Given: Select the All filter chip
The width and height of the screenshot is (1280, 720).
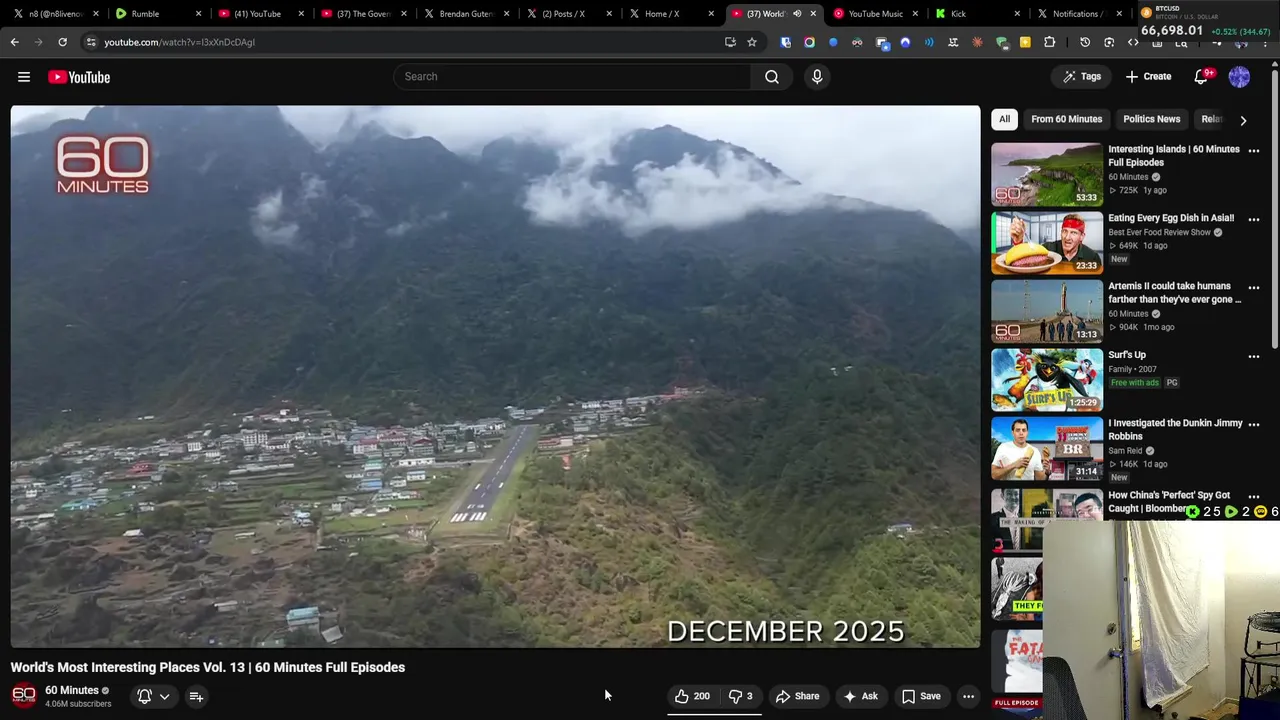Looking at the screenshot, I should [x=1004, y=119].
